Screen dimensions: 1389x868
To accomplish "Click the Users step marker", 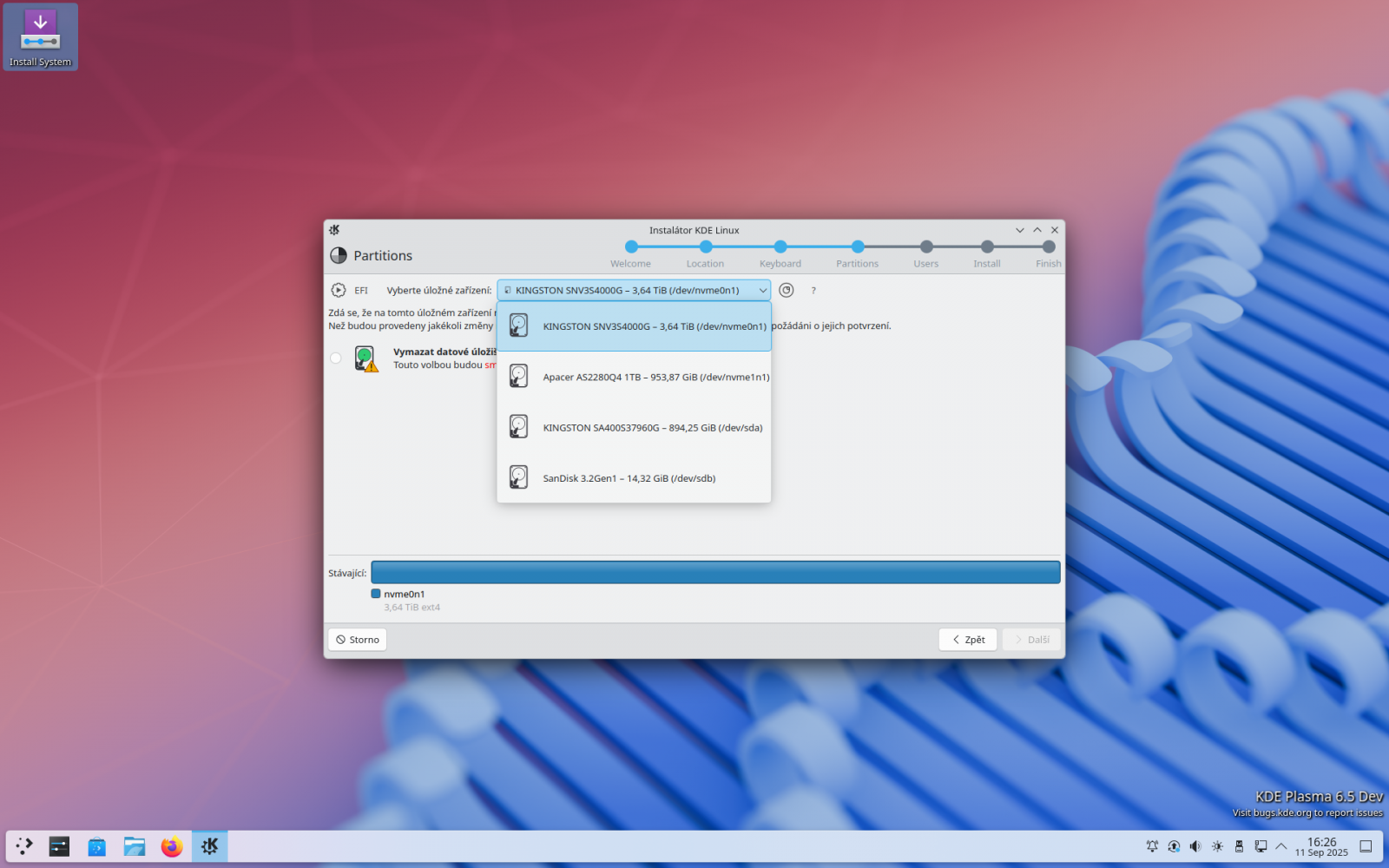I will click(926, 247).
